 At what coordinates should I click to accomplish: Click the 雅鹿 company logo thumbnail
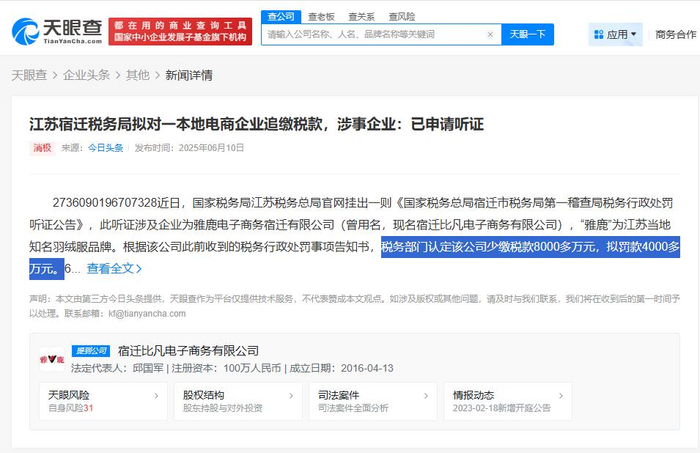52,359
